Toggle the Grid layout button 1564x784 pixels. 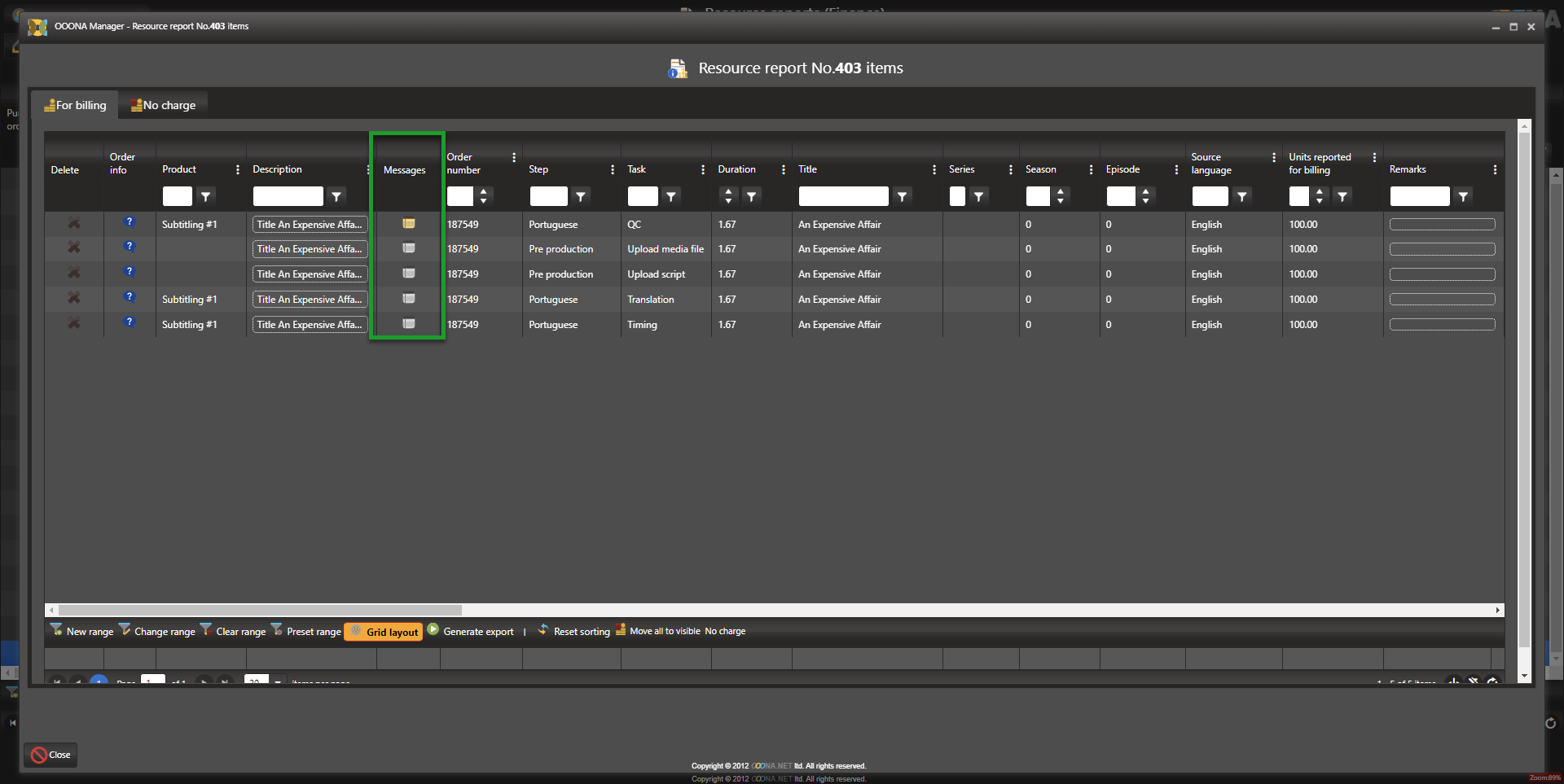click(x=384, y=632)
